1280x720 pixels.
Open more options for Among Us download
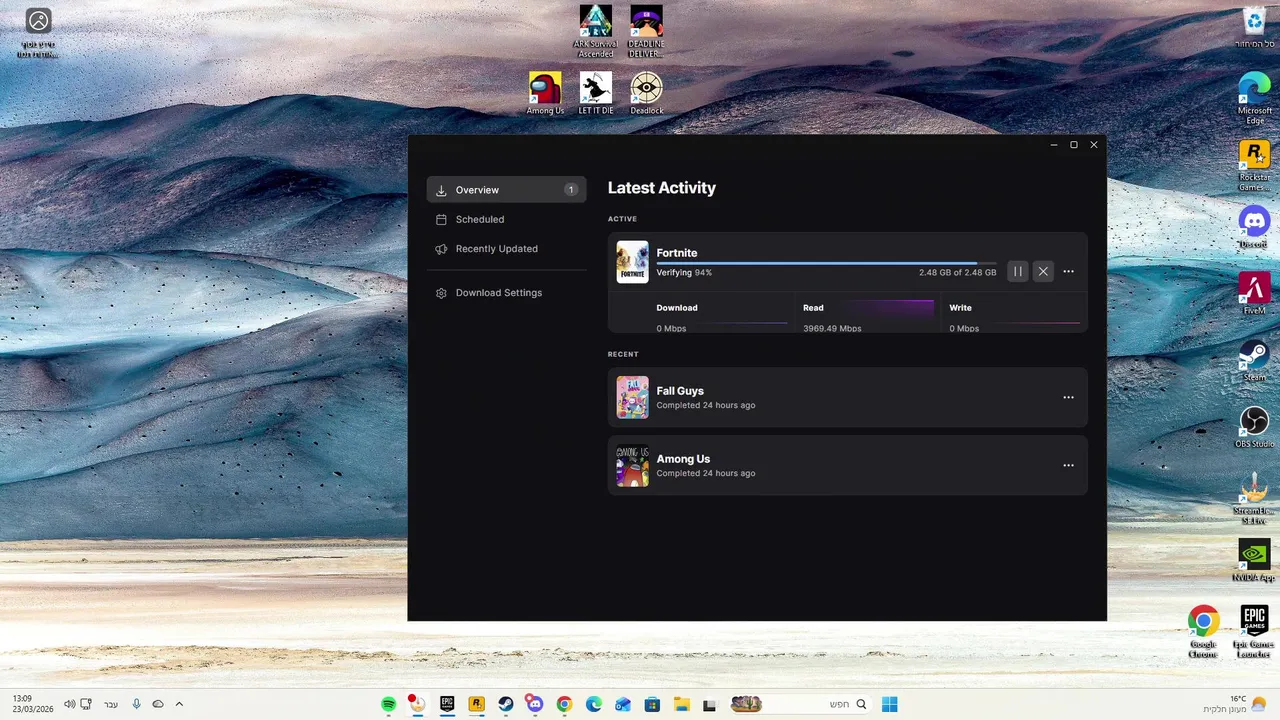click(x=1068, y=465)
